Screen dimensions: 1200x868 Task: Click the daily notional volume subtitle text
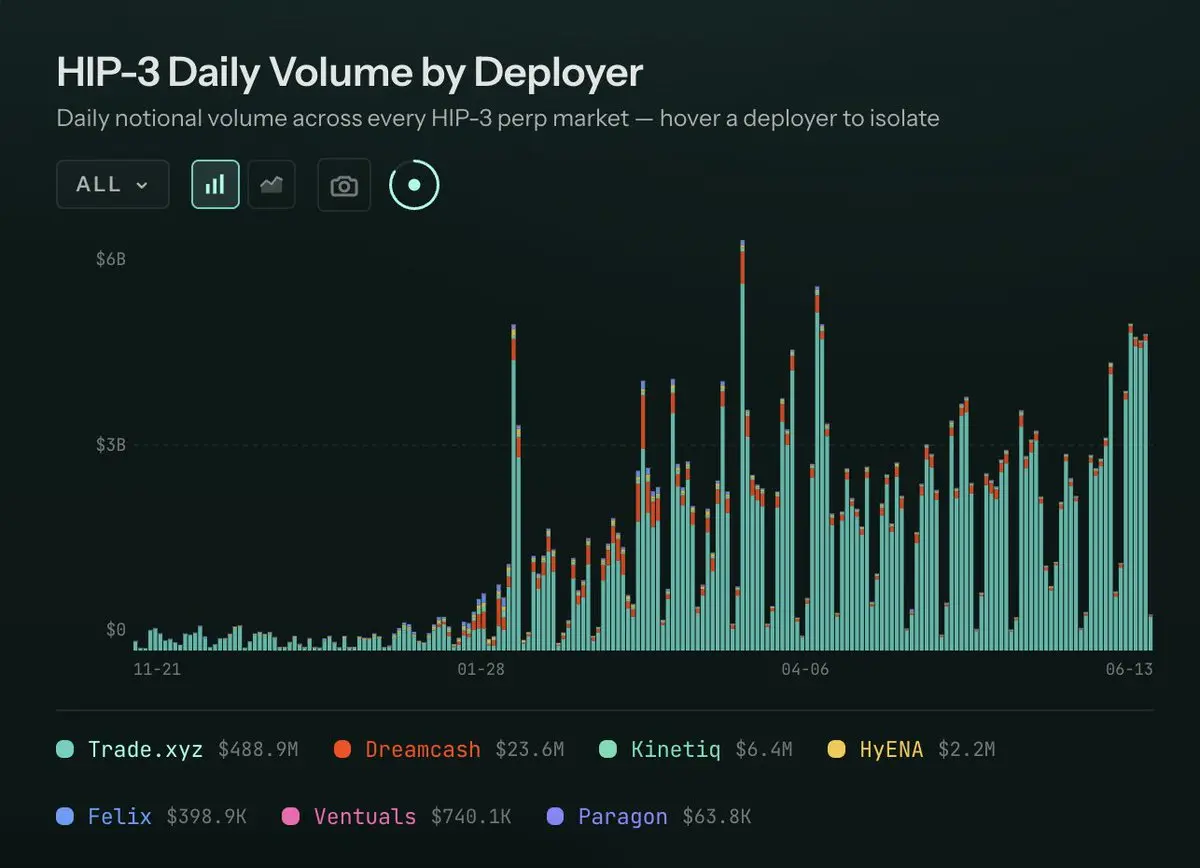point(498,118)
